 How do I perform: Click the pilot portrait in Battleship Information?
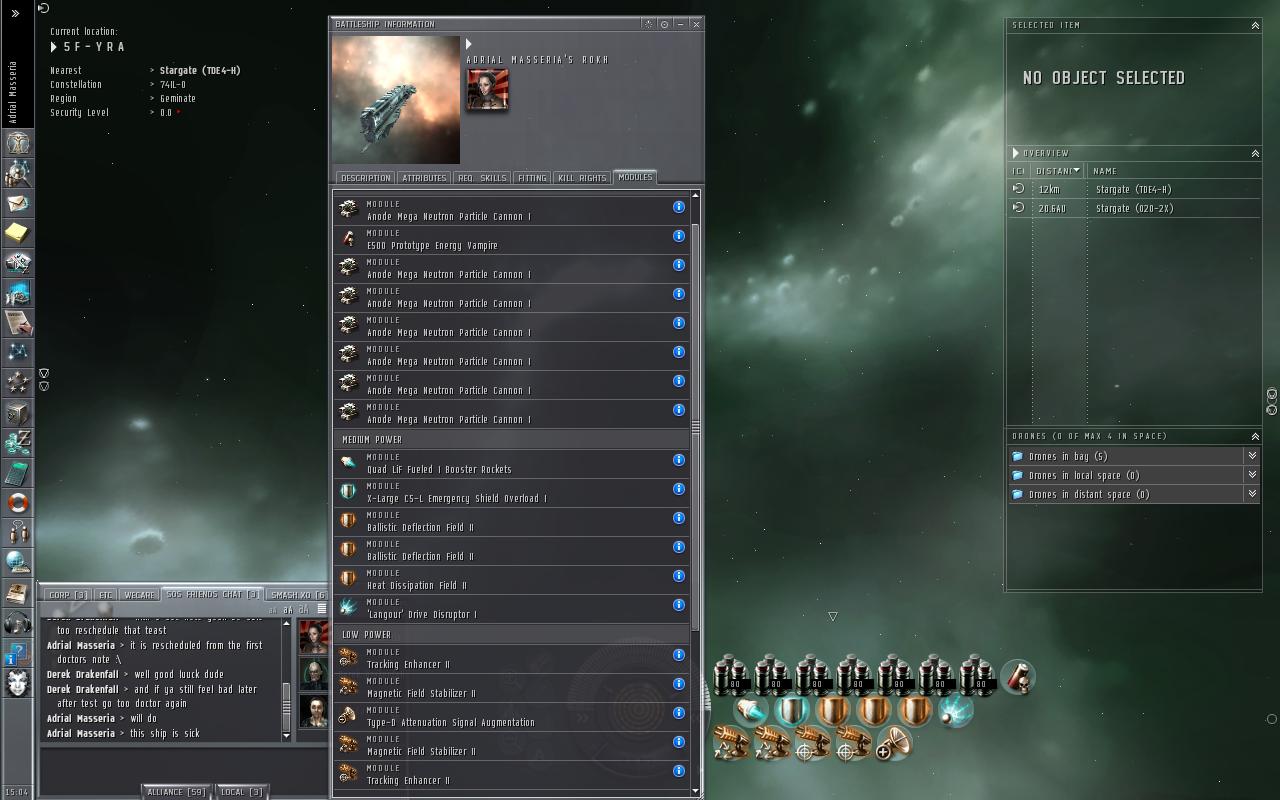click(x=487, y=90)
